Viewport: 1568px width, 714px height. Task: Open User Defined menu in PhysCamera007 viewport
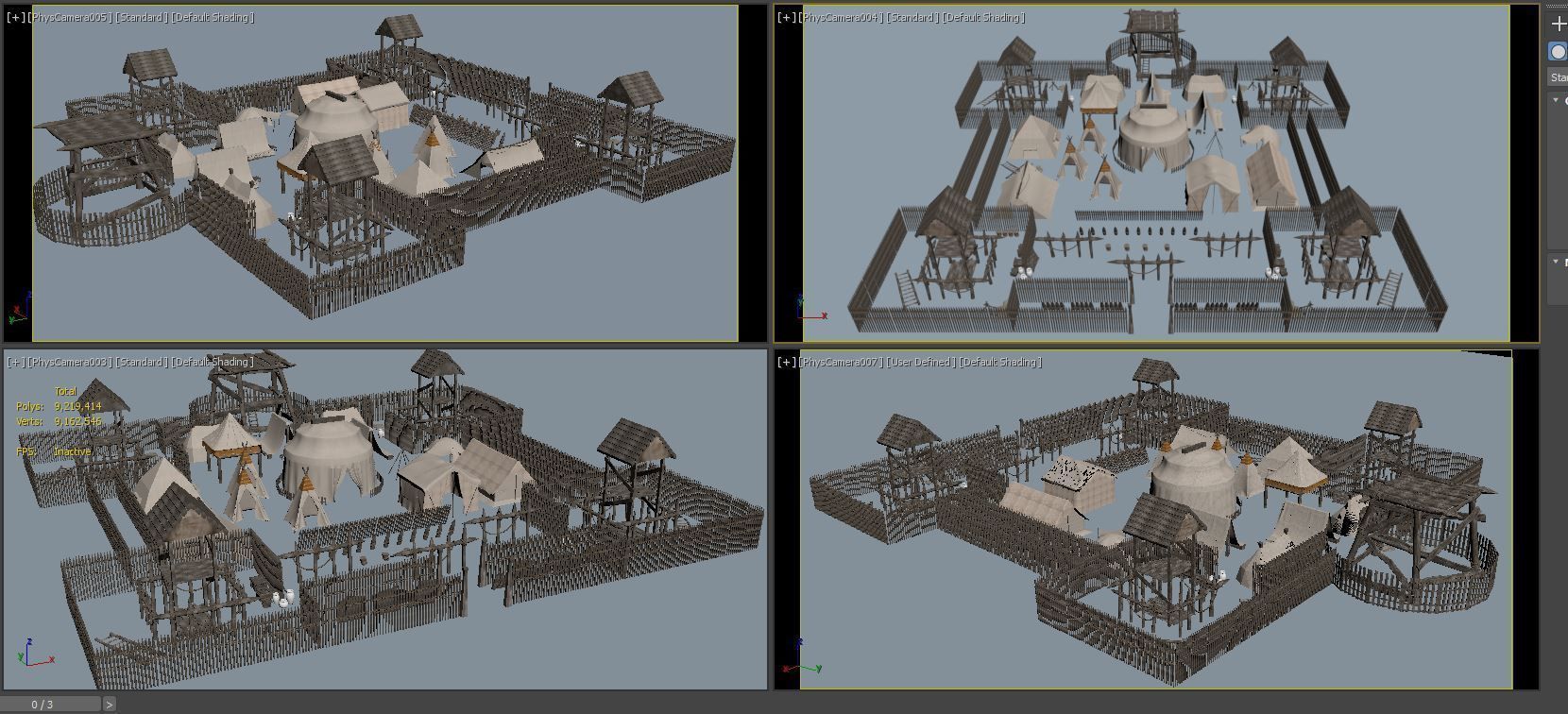pos(920,362)
